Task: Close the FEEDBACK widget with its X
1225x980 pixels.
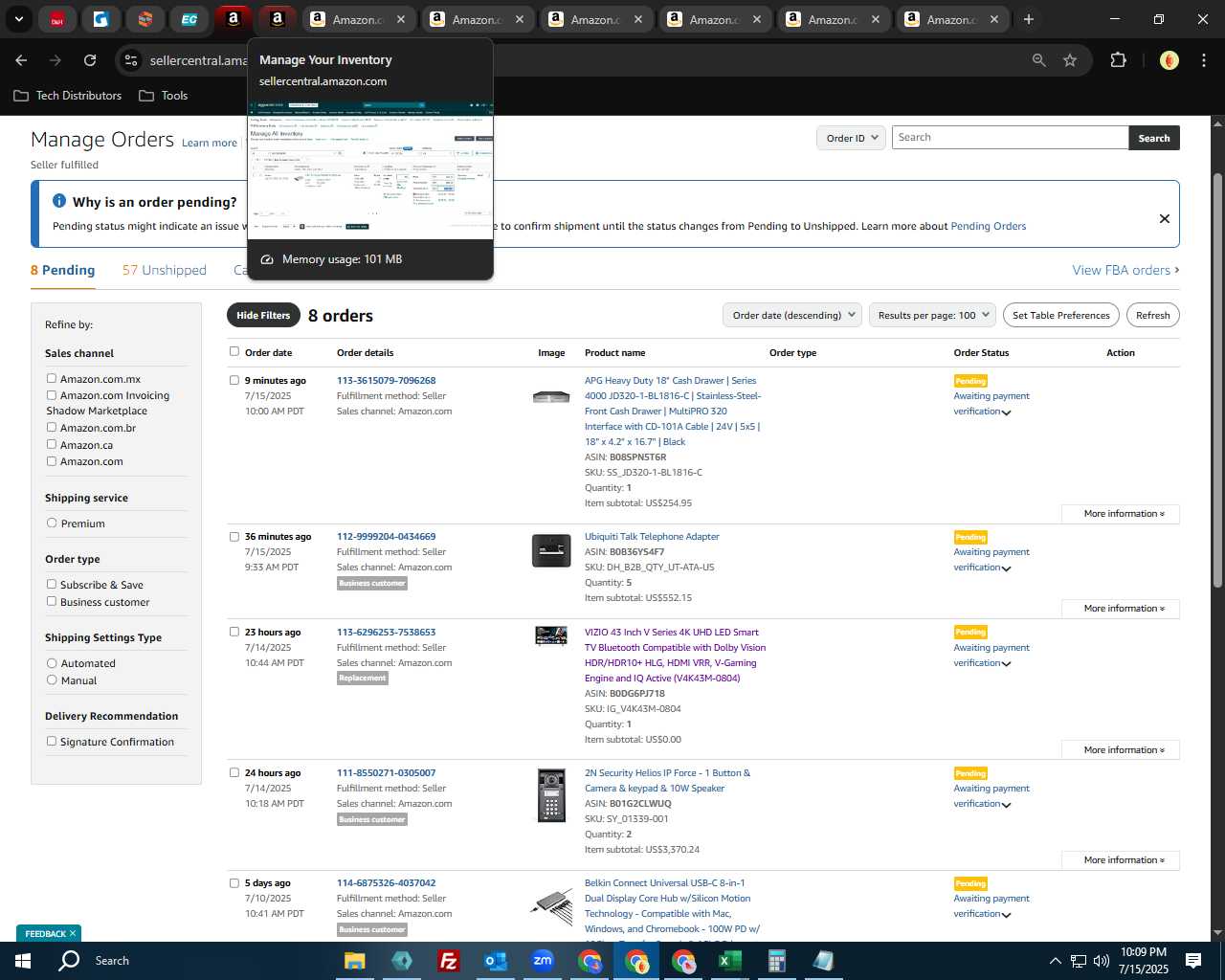Action: pyautogui.click(x=73, y=934)
